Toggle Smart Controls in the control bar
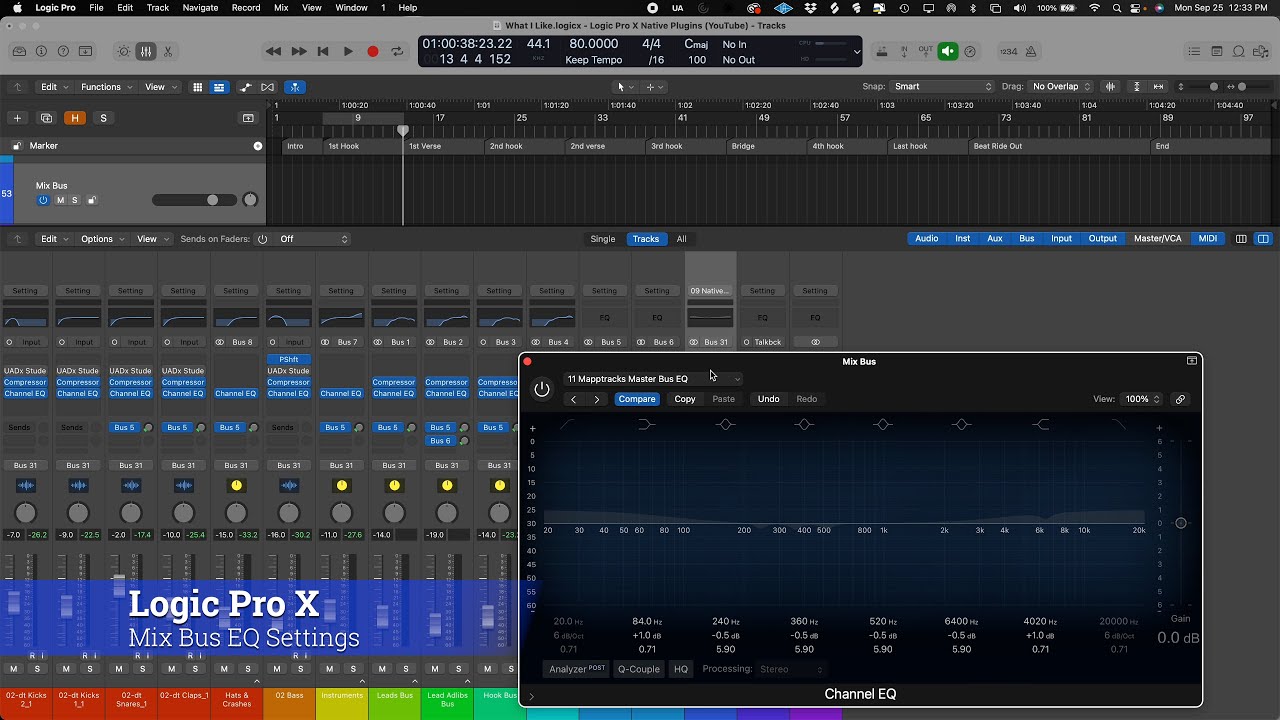The image size is (1280, 720). pos(124,51)
